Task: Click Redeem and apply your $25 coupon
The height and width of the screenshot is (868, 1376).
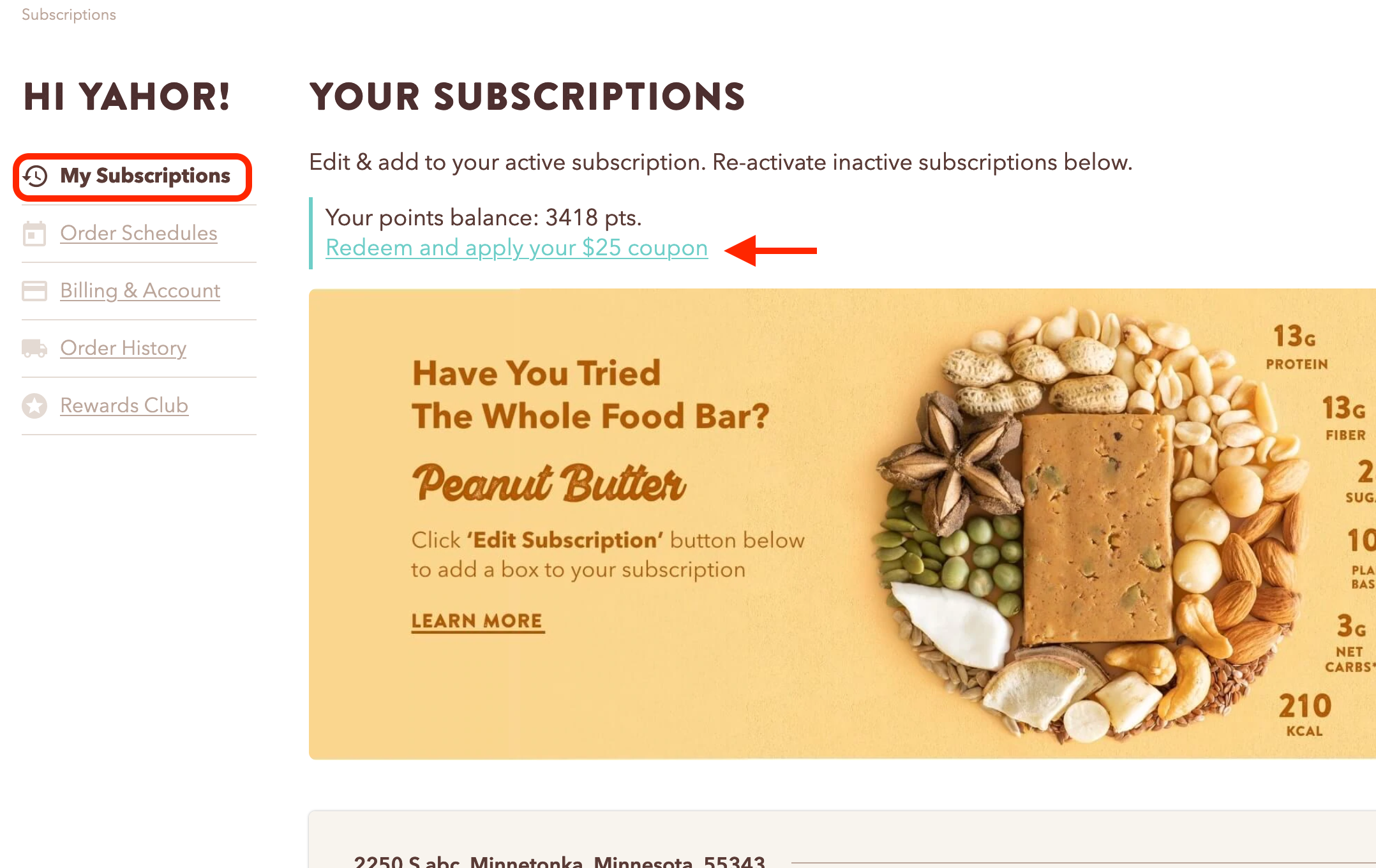Action: tap(517, 247)
